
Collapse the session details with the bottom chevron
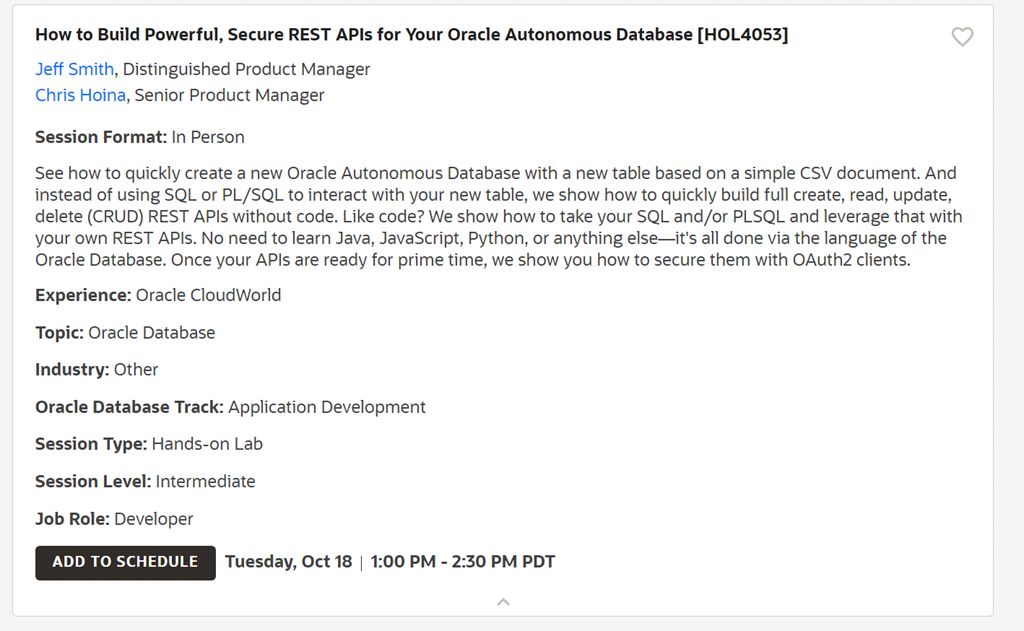503,601
